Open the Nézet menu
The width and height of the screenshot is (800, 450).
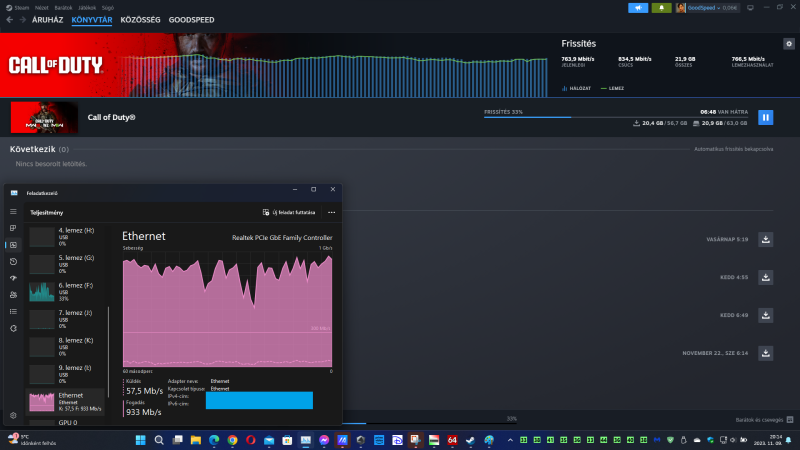click(41, 8)
